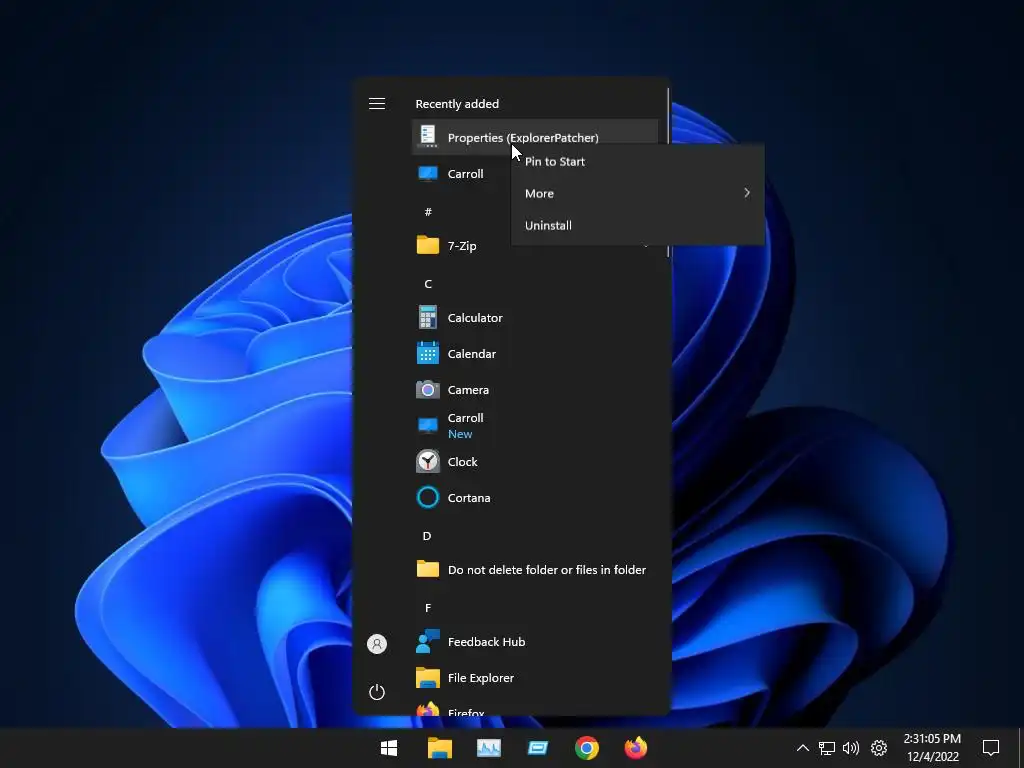This screenshot has width=1024, height=768.
Task: Launch Cortana via its ring icon
Action: (x=428, y=498)
